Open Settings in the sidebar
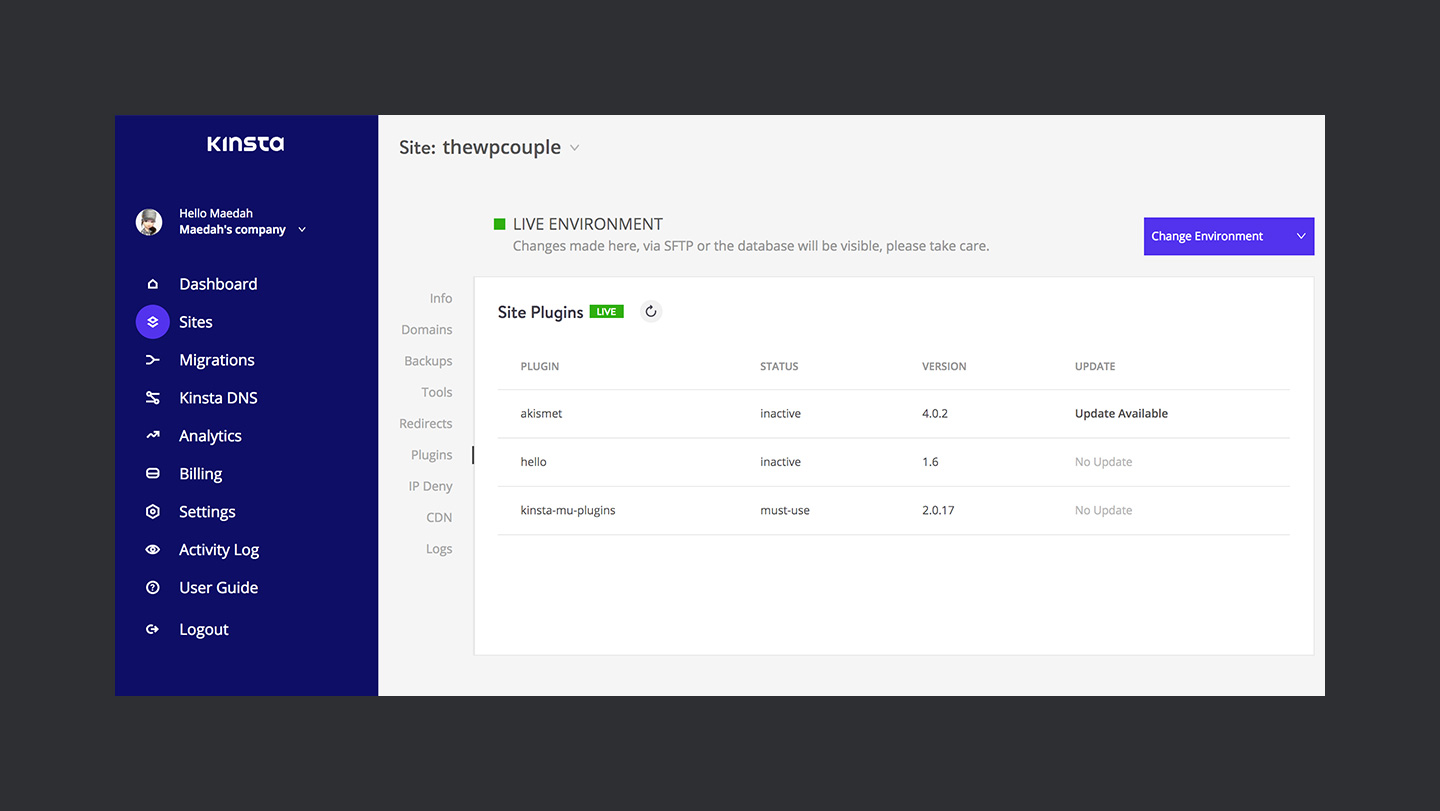This screenshot has width=1440, height=811. [207, 512]
